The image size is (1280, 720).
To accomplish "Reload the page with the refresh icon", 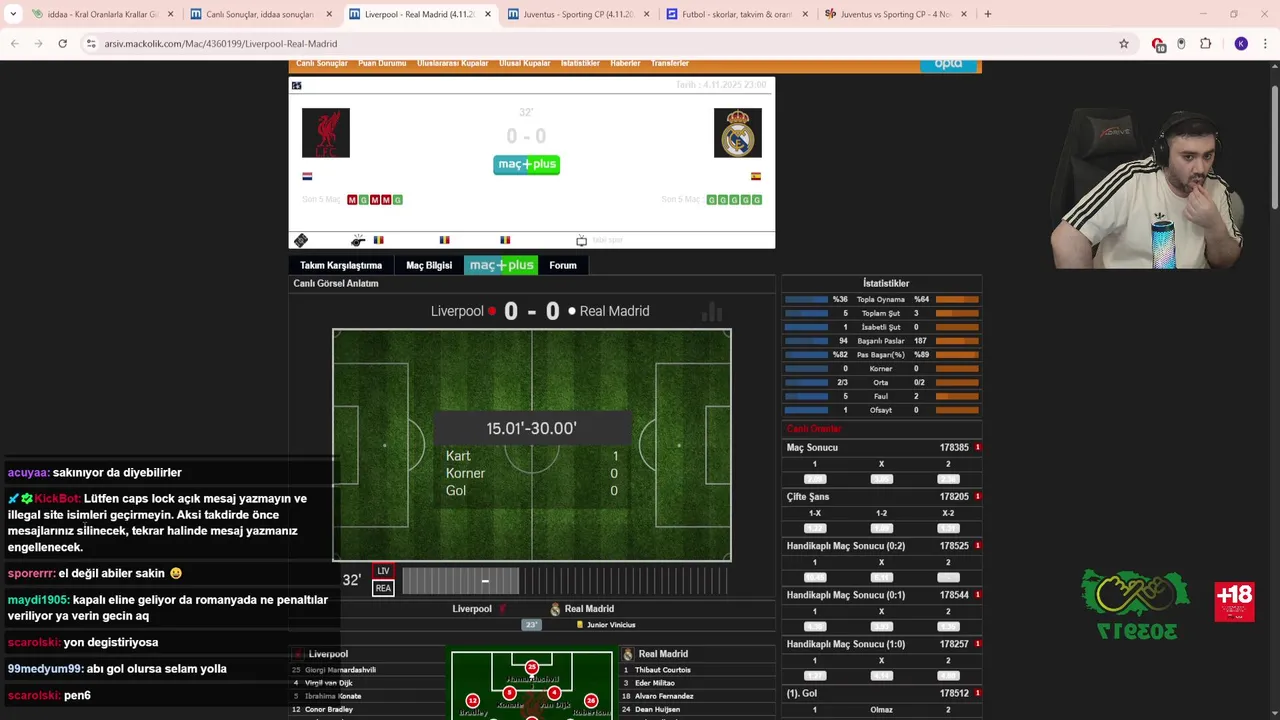I will coord(62,44).
